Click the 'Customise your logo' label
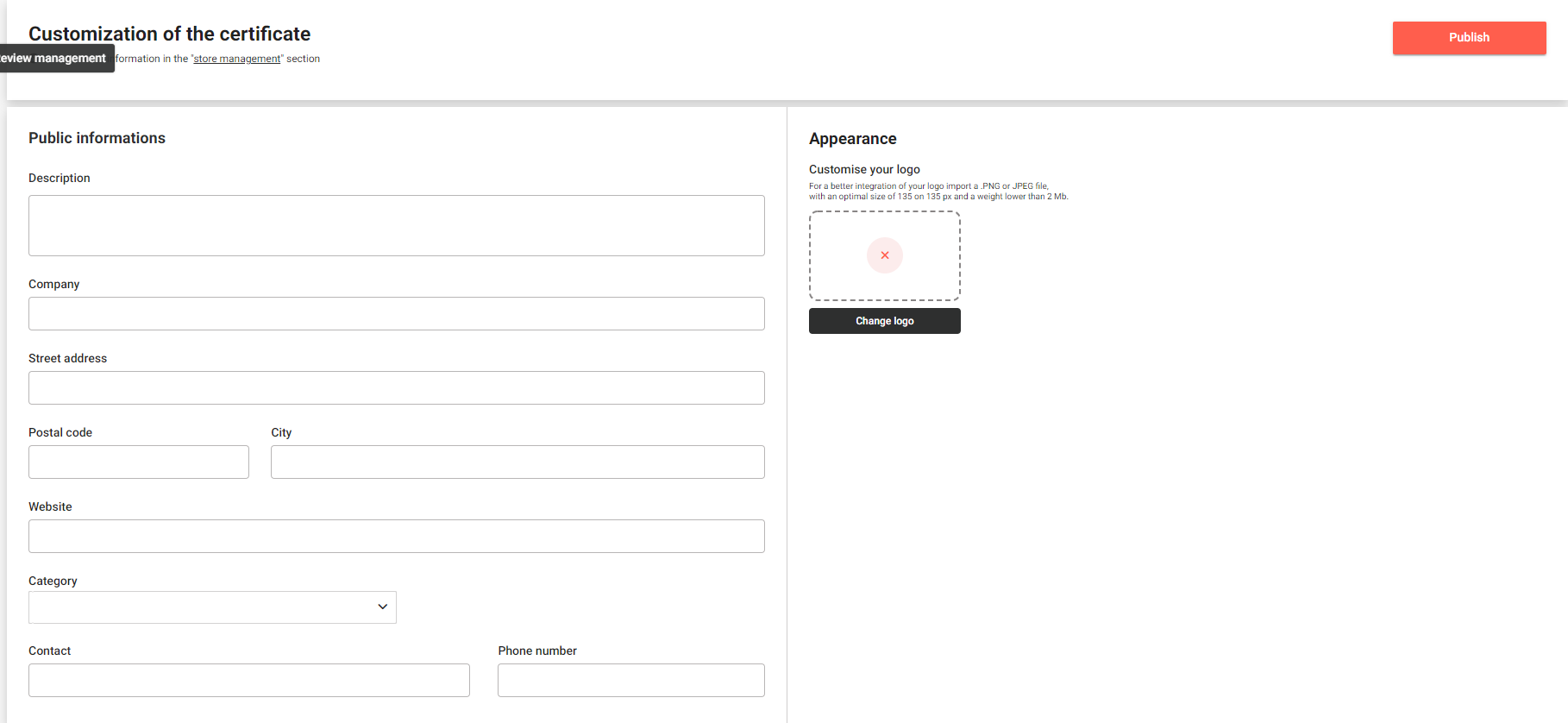Screen dimensions: 1568x723 point(864,169)
